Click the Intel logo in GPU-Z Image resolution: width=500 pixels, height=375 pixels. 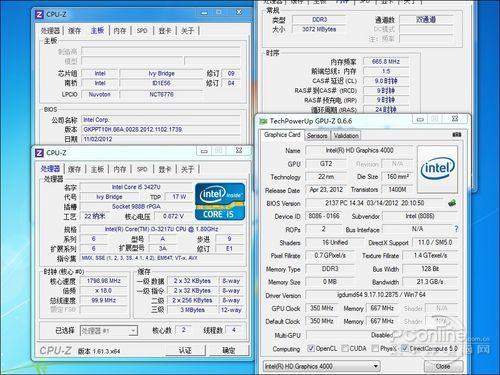click(x=438, y=169)
